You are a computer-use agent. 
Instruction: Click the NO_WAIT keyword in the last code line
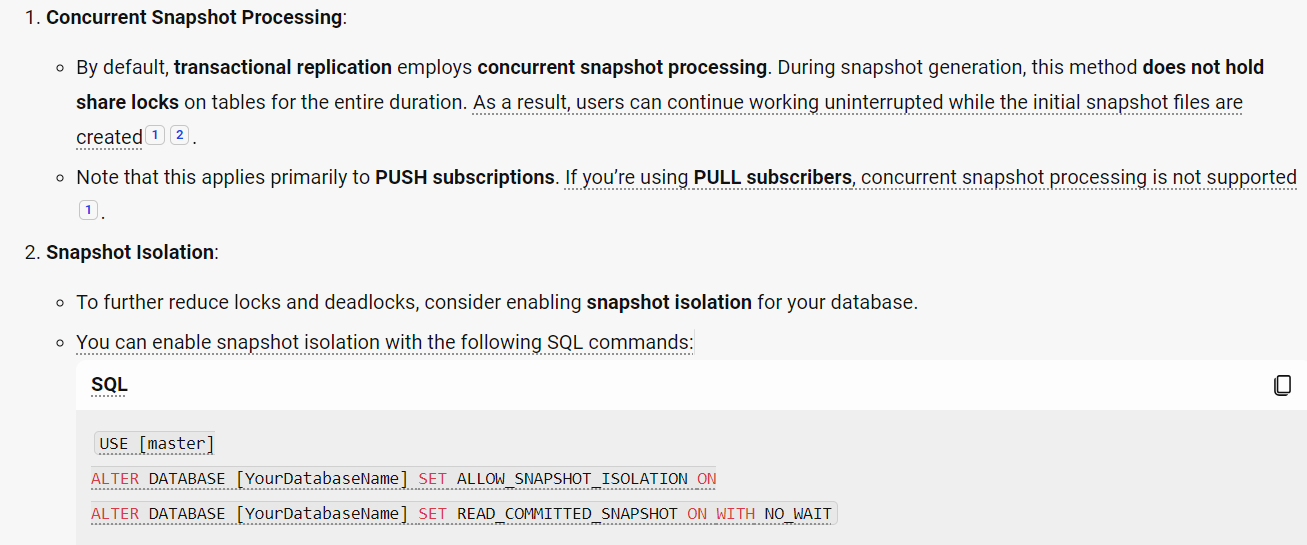[x=798, y=514]
